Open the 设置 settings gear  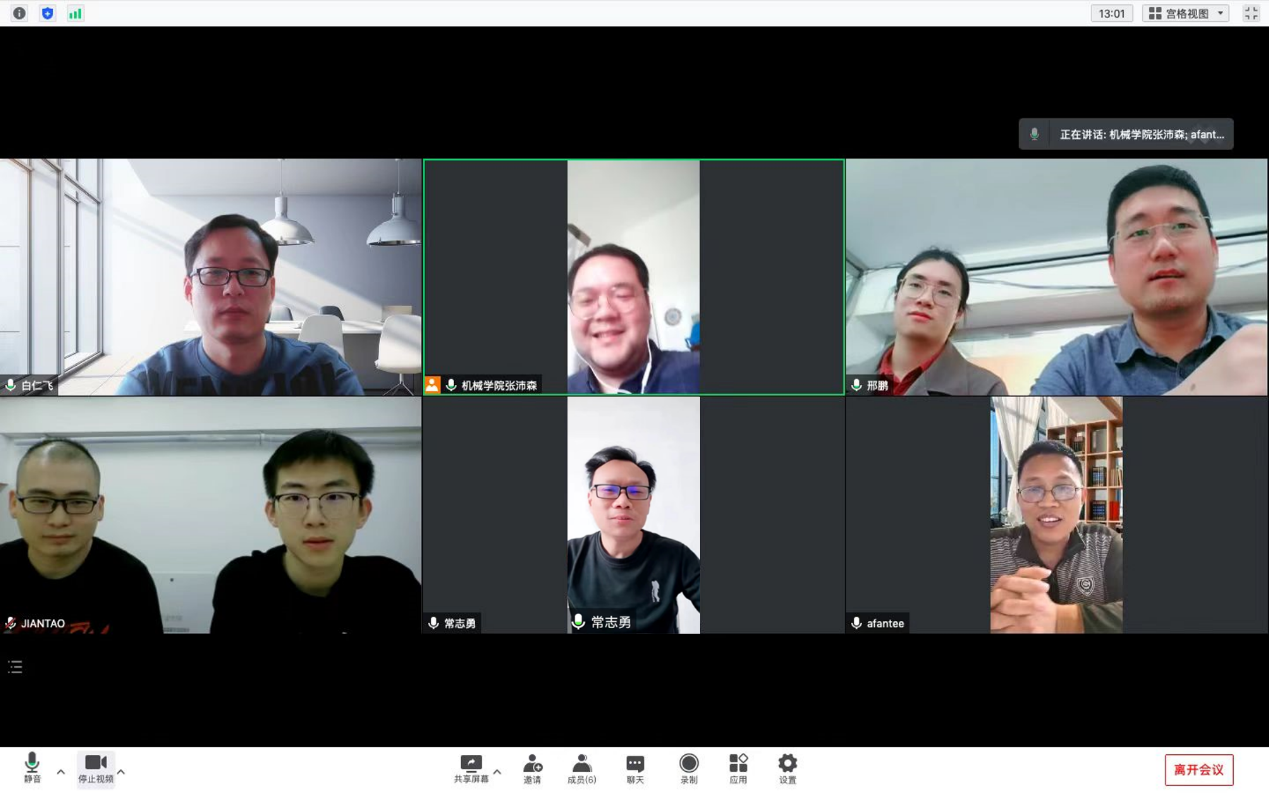point(788,768)
